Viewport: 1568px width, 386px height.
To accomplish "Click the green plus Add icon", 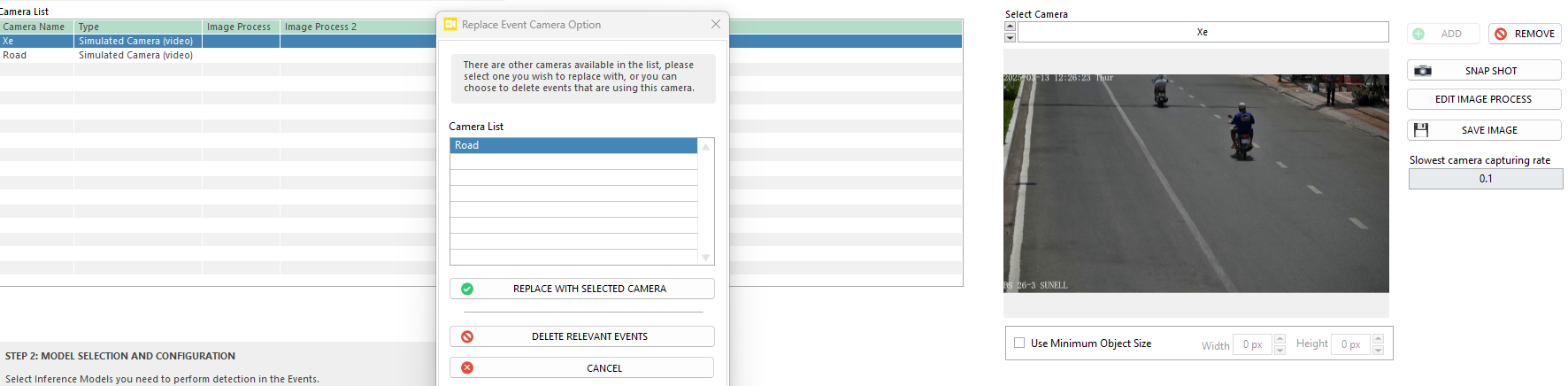I will pos(1418,34).
